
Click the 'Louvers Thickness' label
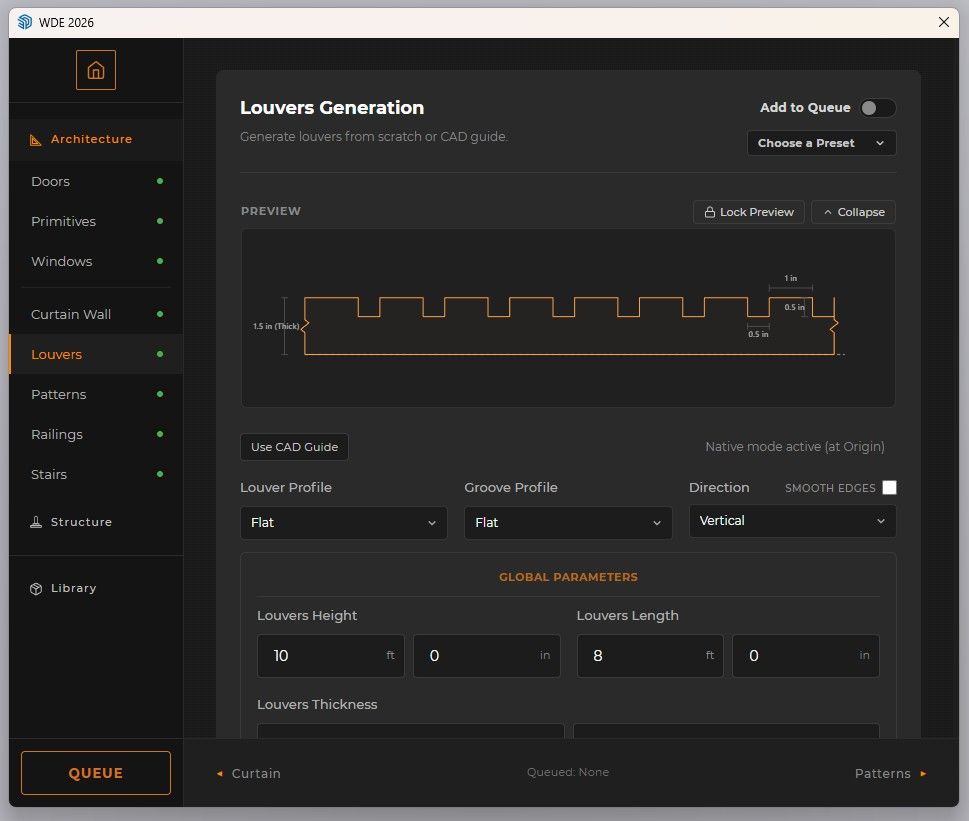pyautogui.click(x=317, y=704)
